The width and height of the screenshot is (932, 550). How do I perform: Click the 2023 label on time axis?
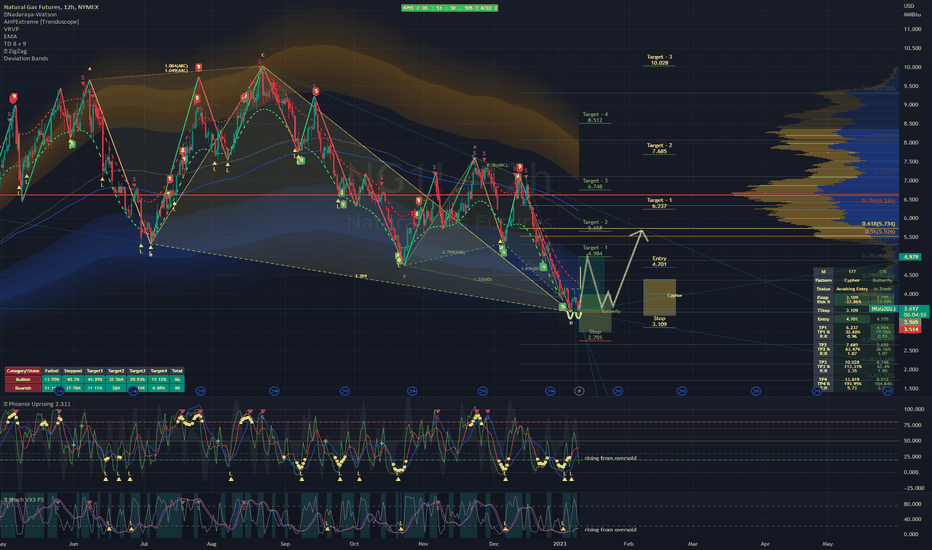(x=560, y=543)
